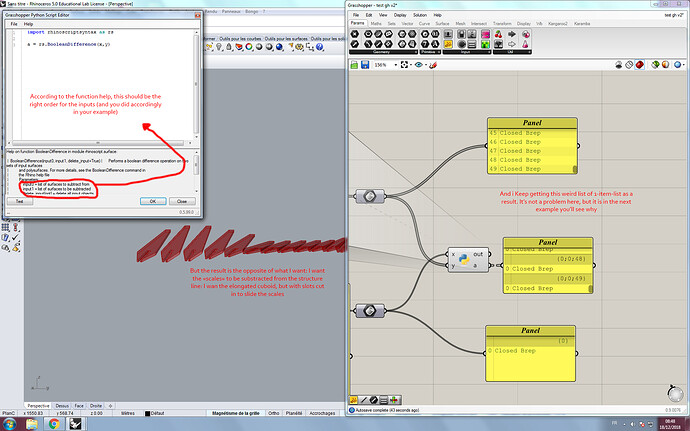Save the Grasshopper document via floppy icon
This screenshot has width=690, height=431.
(x=365, y=65)
